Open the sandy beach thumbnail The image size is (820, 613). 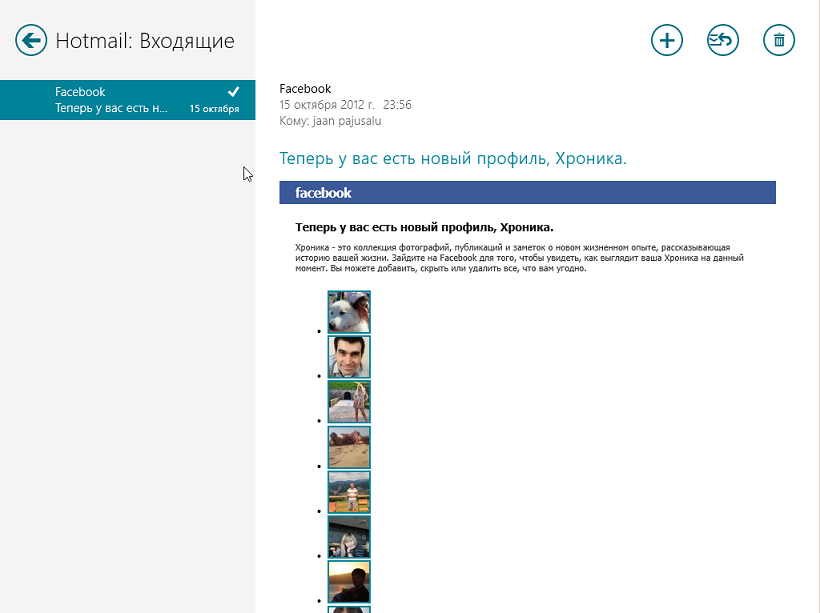pos(349,447)
